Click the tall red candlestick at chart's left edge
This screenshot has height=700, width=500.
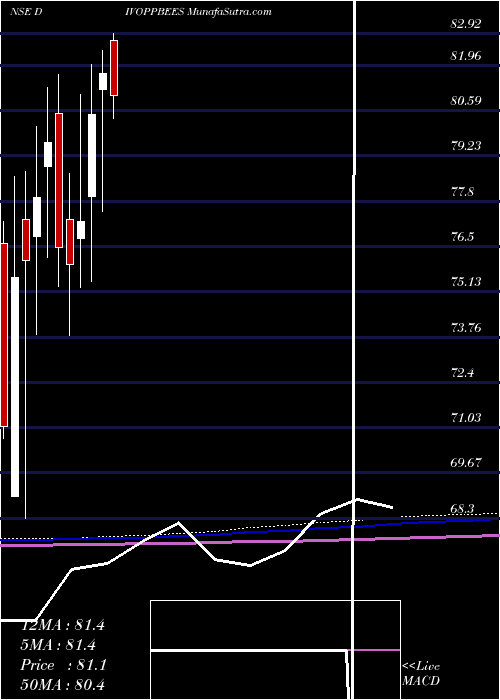(4, 335)
